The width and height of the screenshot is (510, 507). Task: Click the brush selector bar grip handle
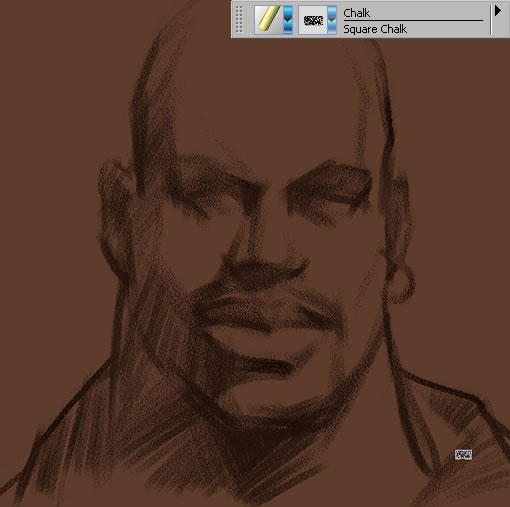click(x=239, y=20)
